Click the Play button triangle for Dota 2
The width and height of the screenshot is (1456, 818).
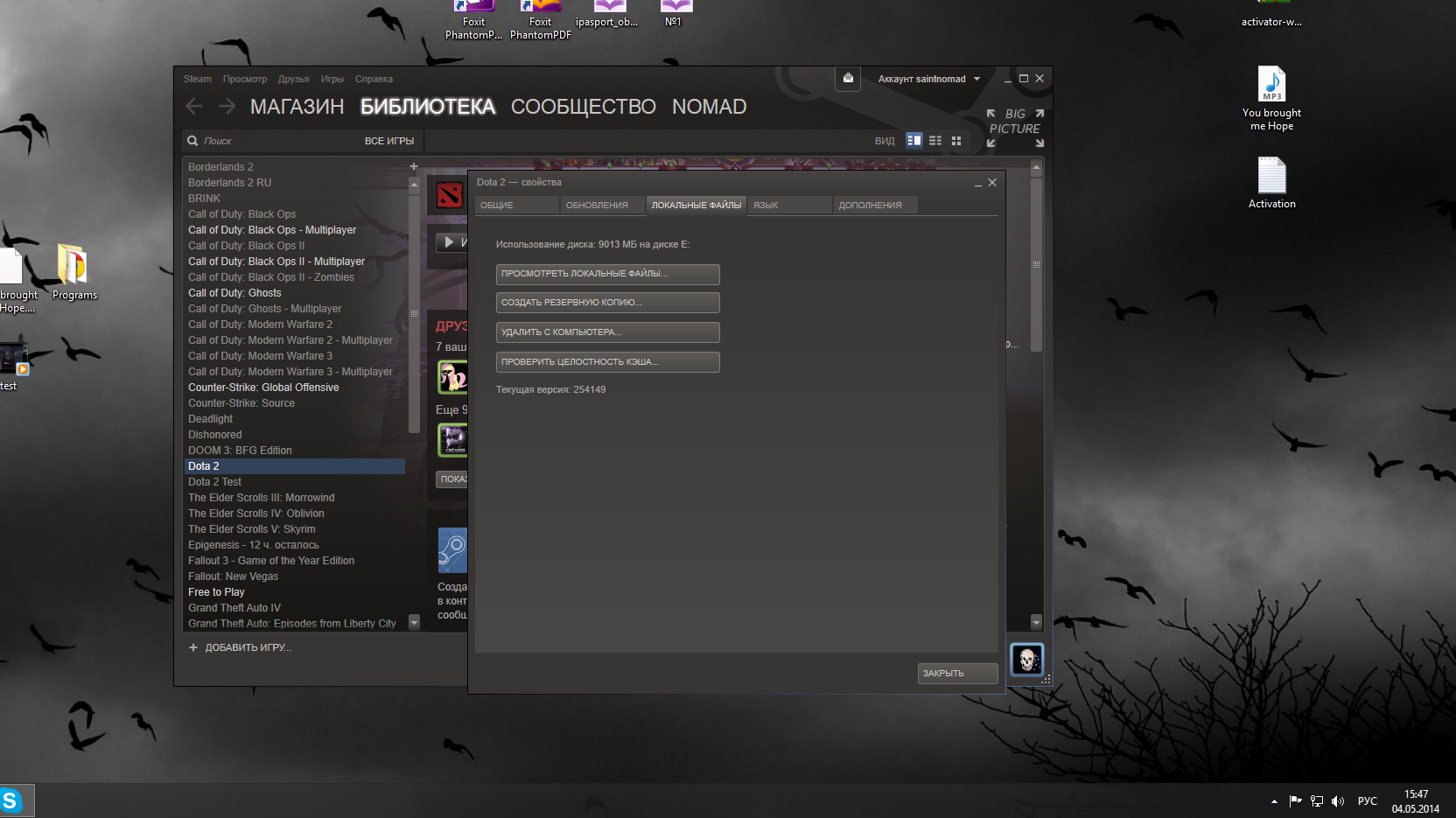pos(449,242)
